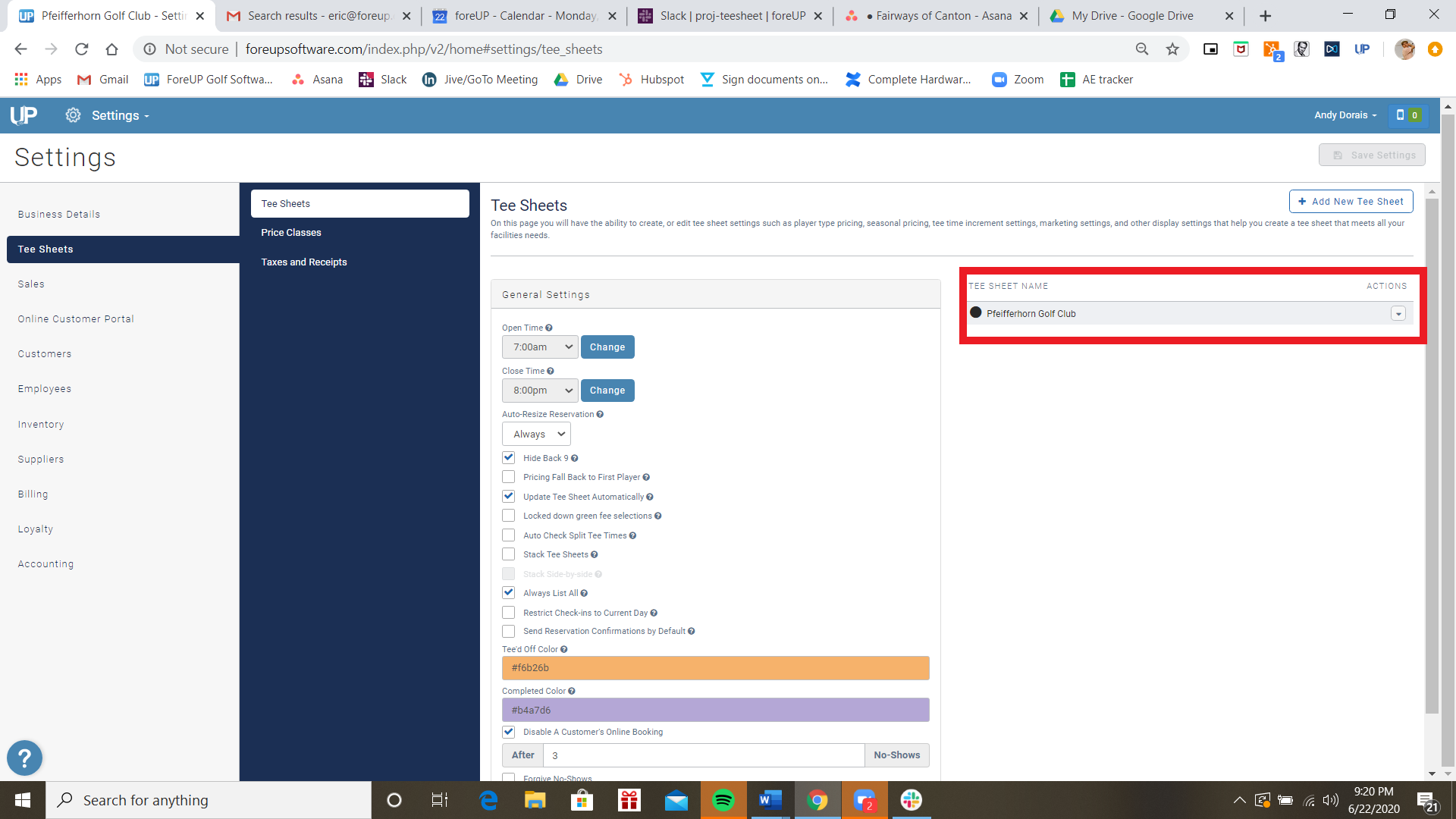1456x819 pixels.
Task: Open the Slack app from the taskbar
Action: (x=912, y=800)
